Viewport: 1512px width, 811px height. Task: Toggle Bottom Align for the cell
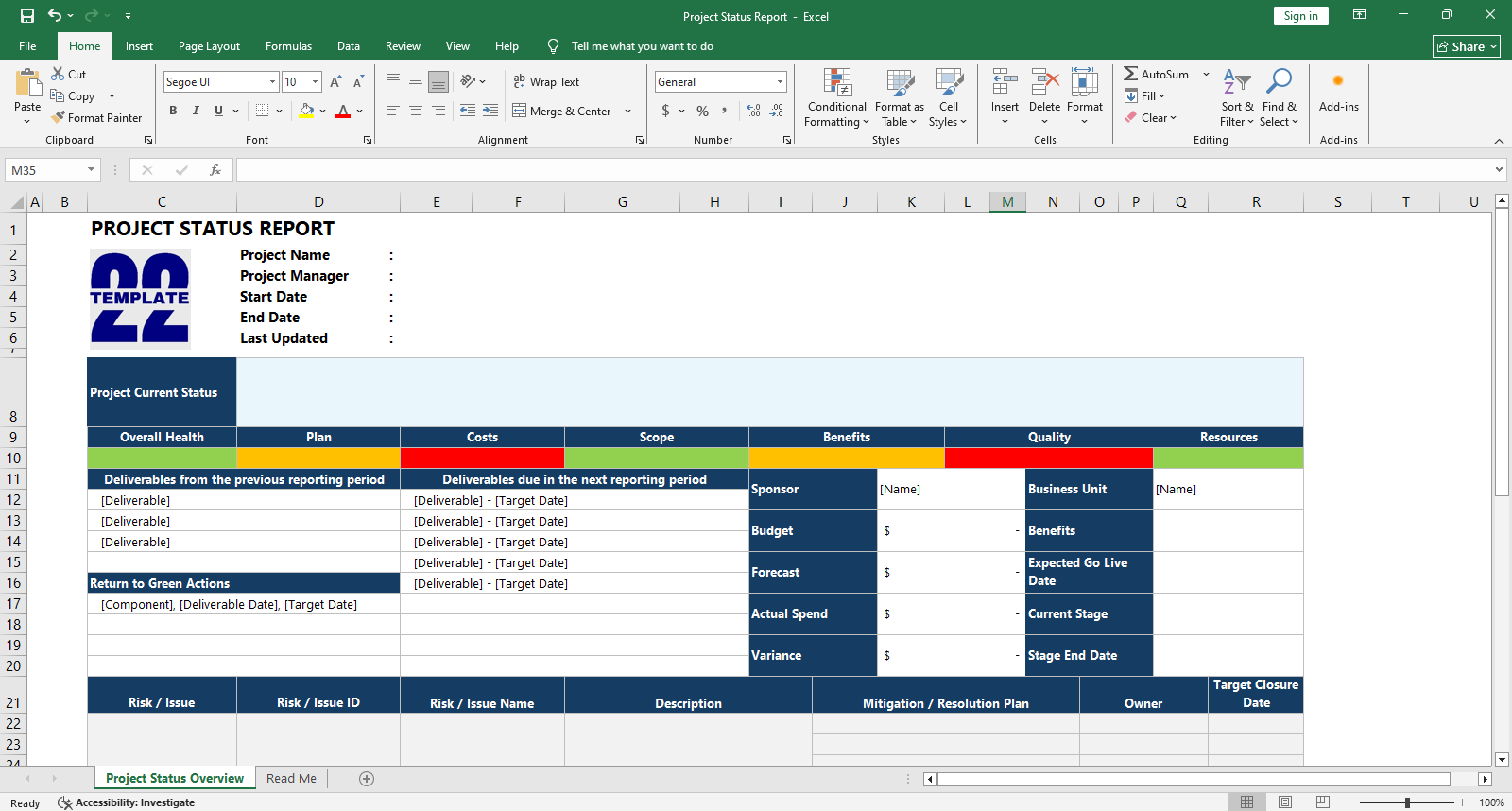tap(438, 82)
